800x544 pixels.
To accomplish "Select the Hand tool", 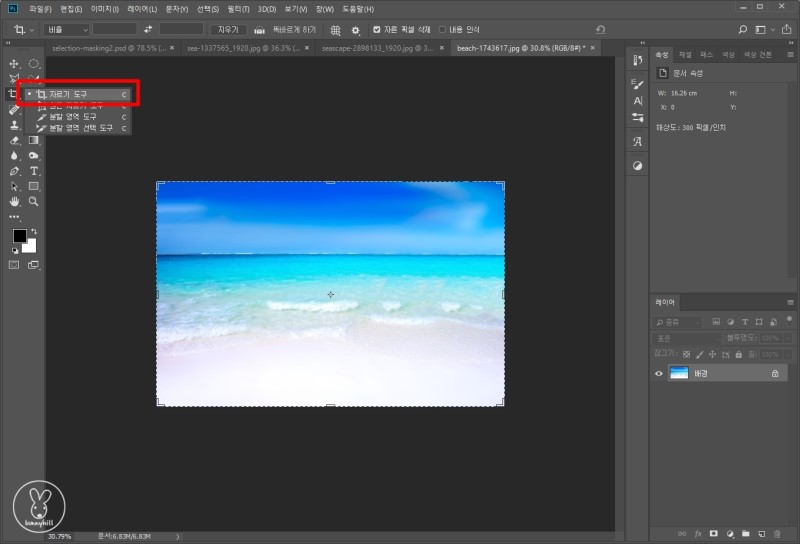I will point(14,201).
